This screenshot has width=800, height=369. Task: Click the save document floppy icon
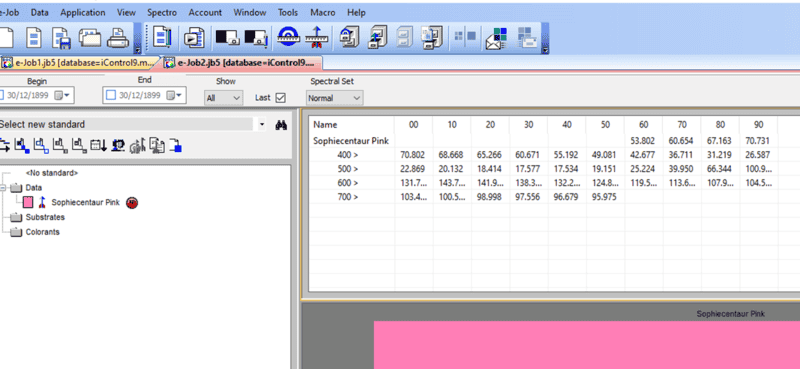click(x=62, y=37)
